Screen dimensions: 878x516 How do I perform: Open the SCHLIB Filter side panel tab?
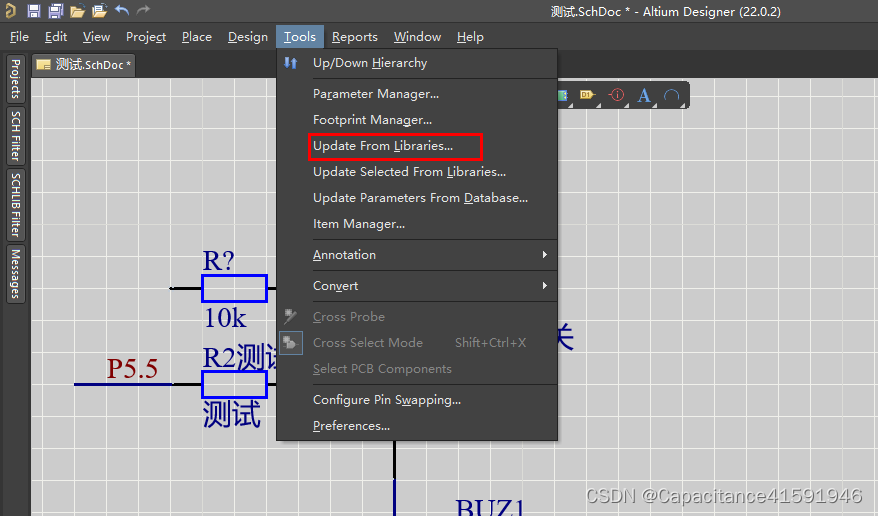pyautogui.click(x=16, y=205)
